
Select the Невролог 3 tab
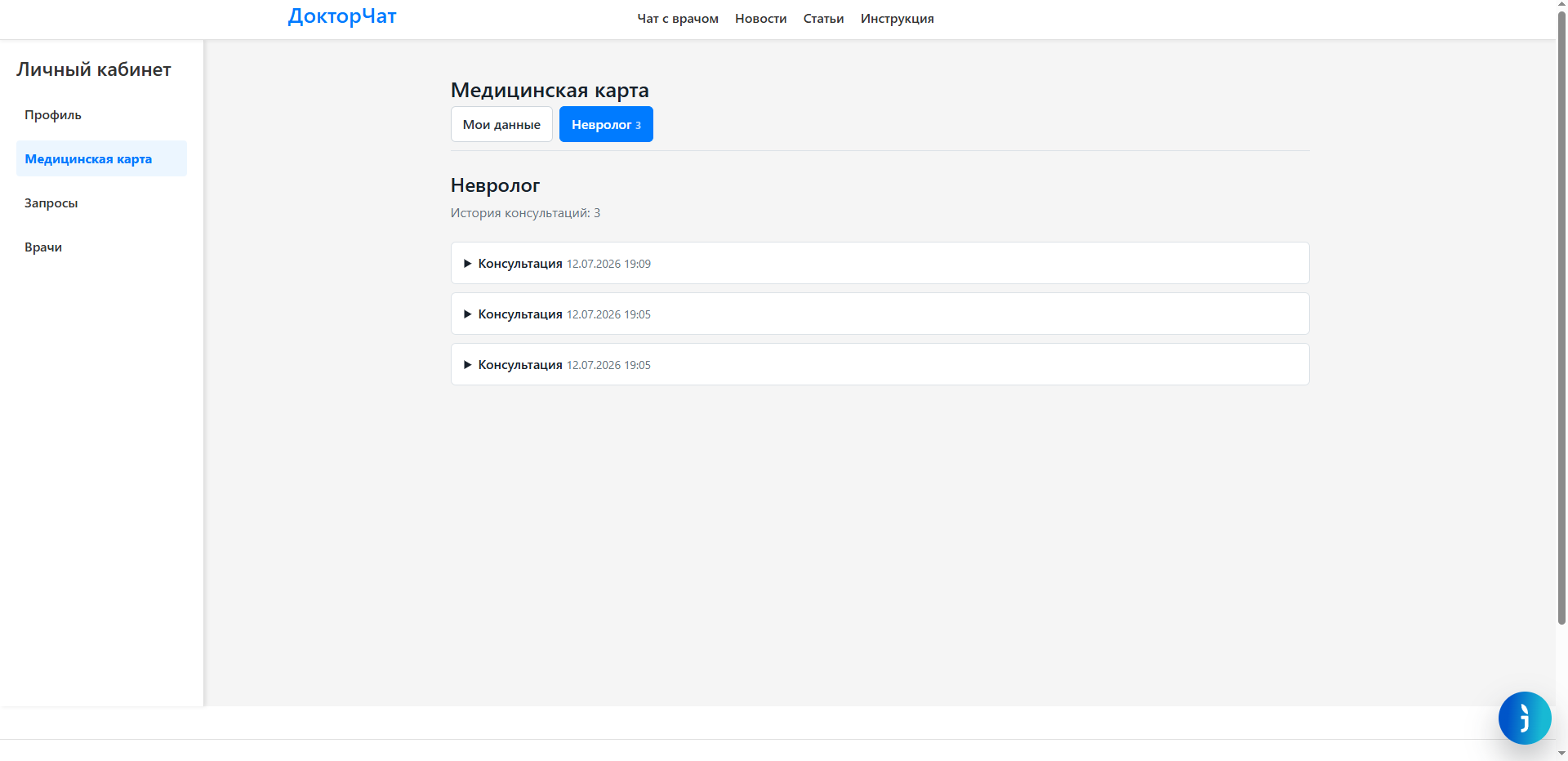point(606,124)
